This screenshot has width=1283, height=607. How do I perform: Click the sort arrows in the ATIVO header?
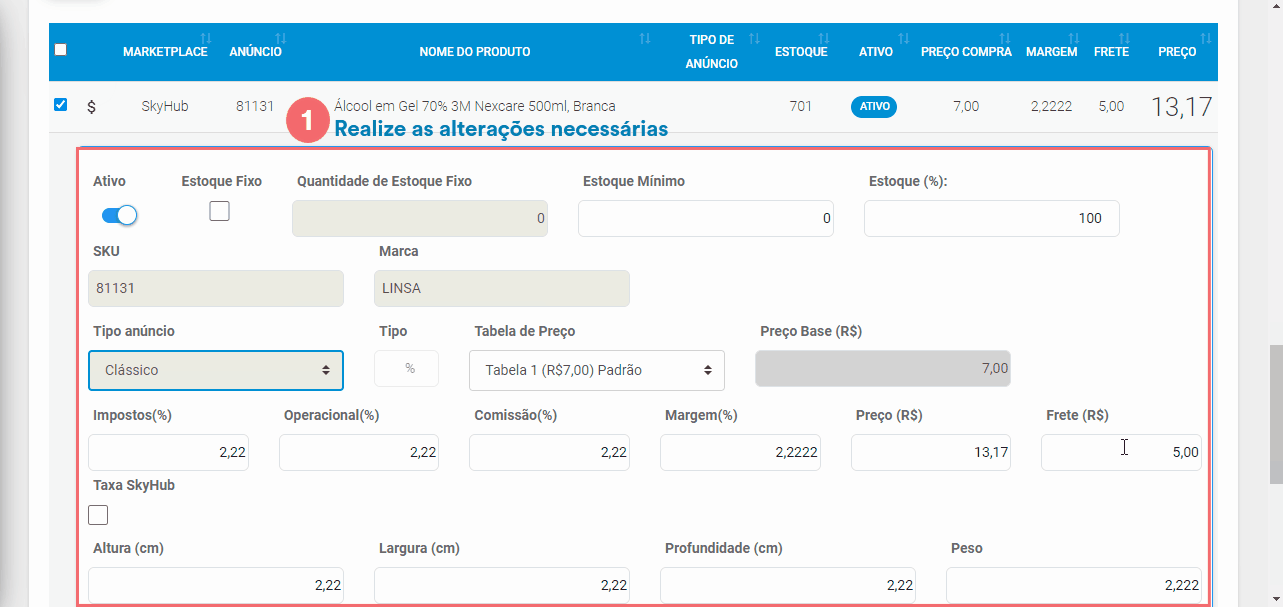click(x=904, y=39)
